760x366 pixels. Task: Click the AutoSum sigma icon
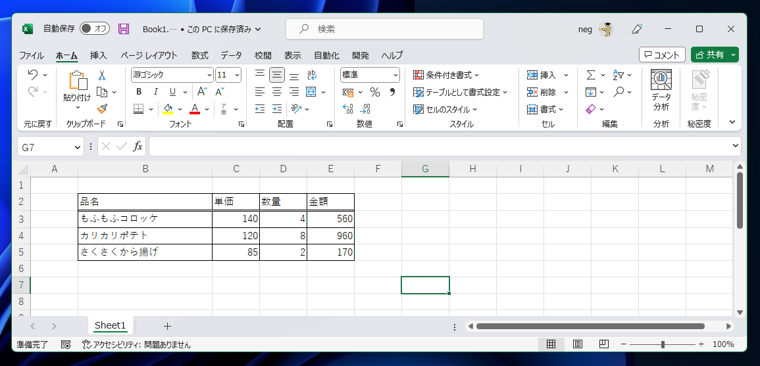590,75
